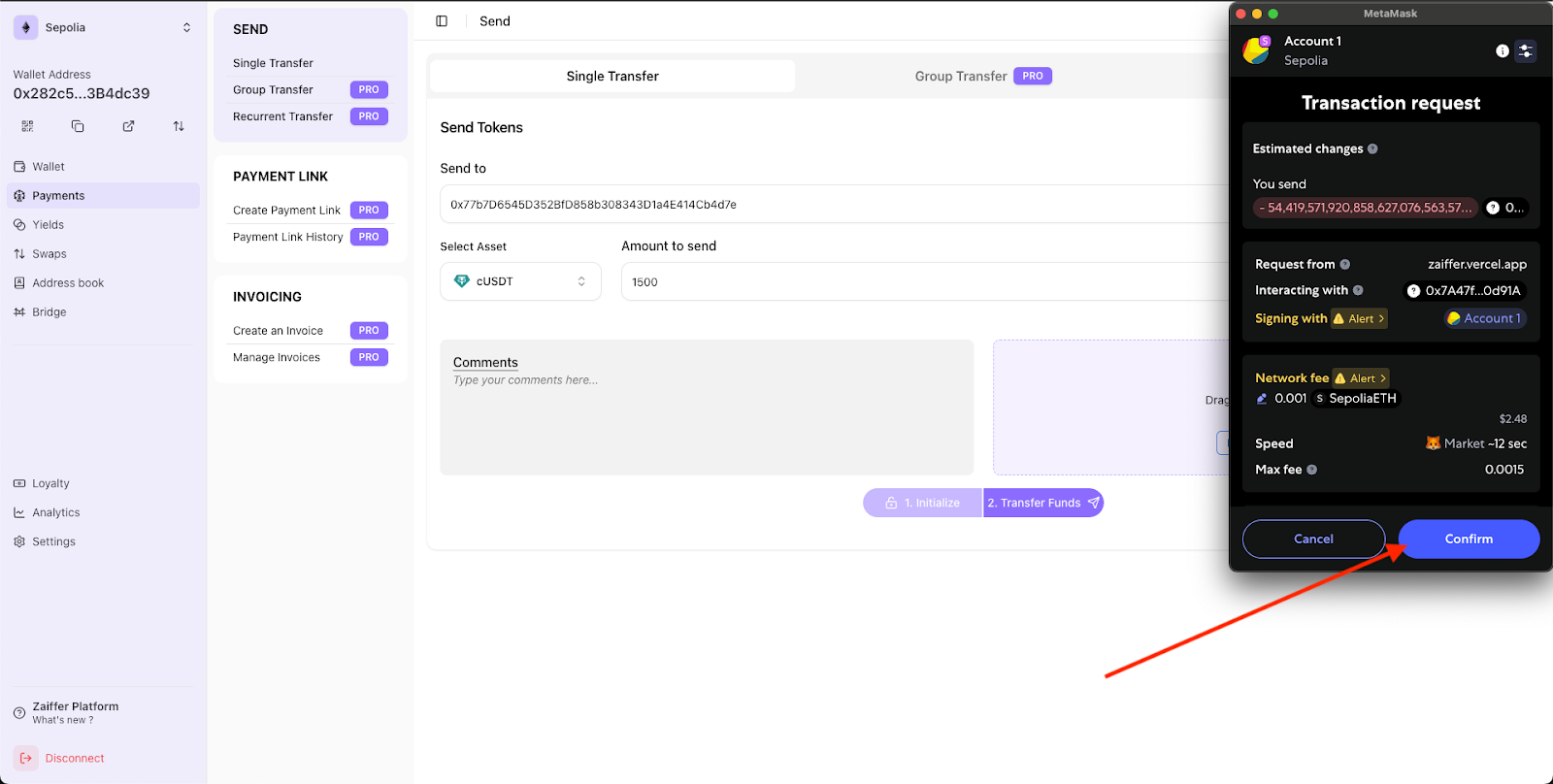Click contract address 0x7A47f...0d91A
This screenshot has width=1553, height=784.
[x=1465, y=290]
